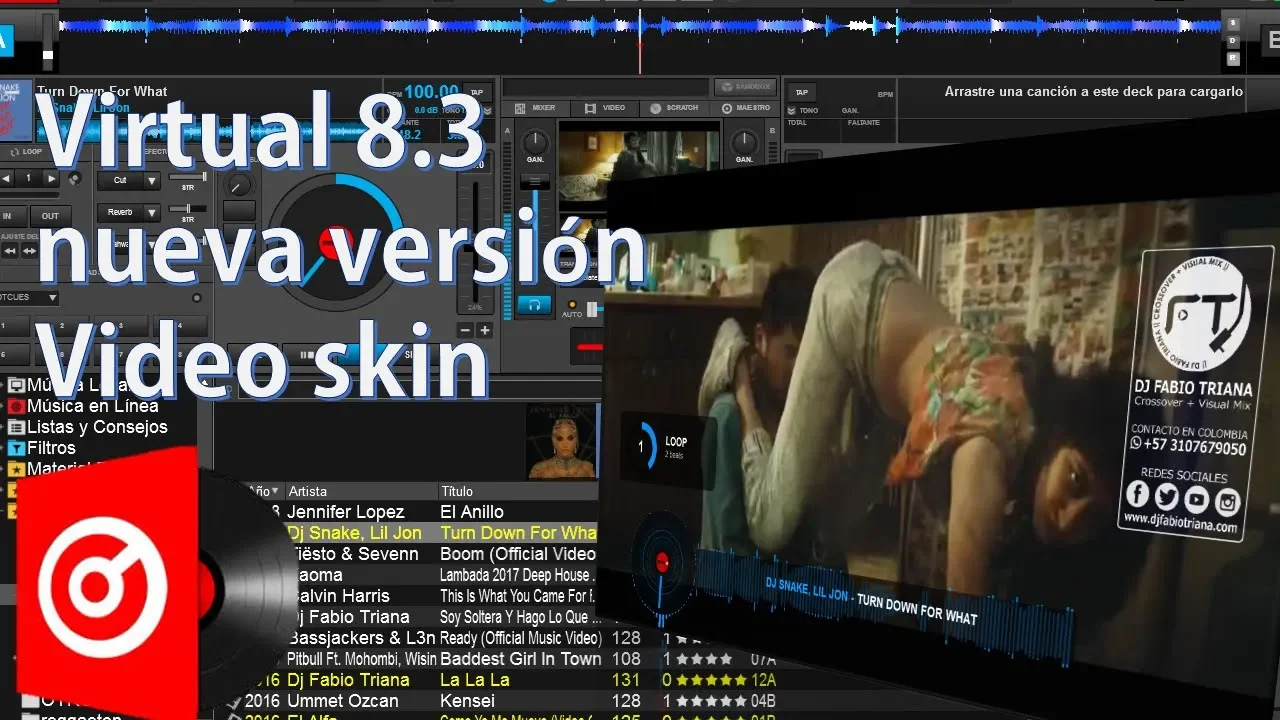
Task: Decrease loop length with left arrow
Action: [6, 178]
